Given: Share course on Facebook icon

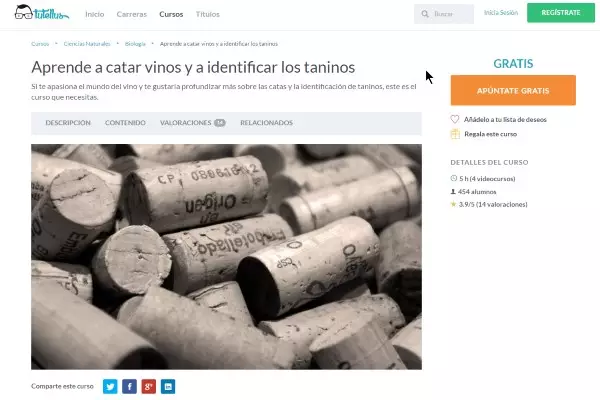Looking at the screenshot, I should (129, 386).
